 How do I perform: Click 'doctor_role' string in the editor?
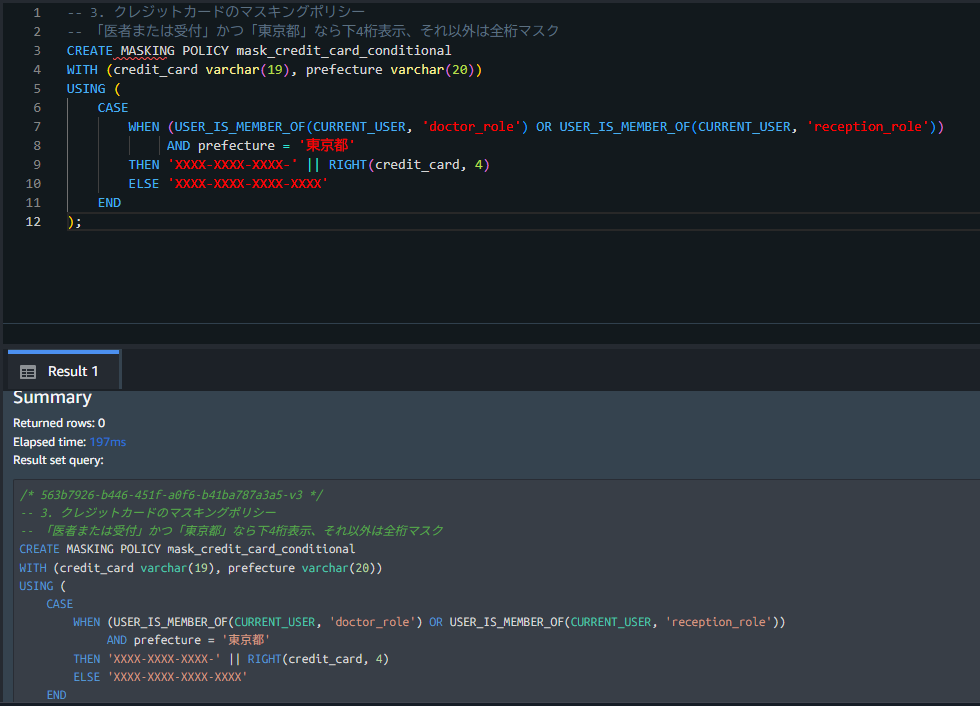coord(471,127)
